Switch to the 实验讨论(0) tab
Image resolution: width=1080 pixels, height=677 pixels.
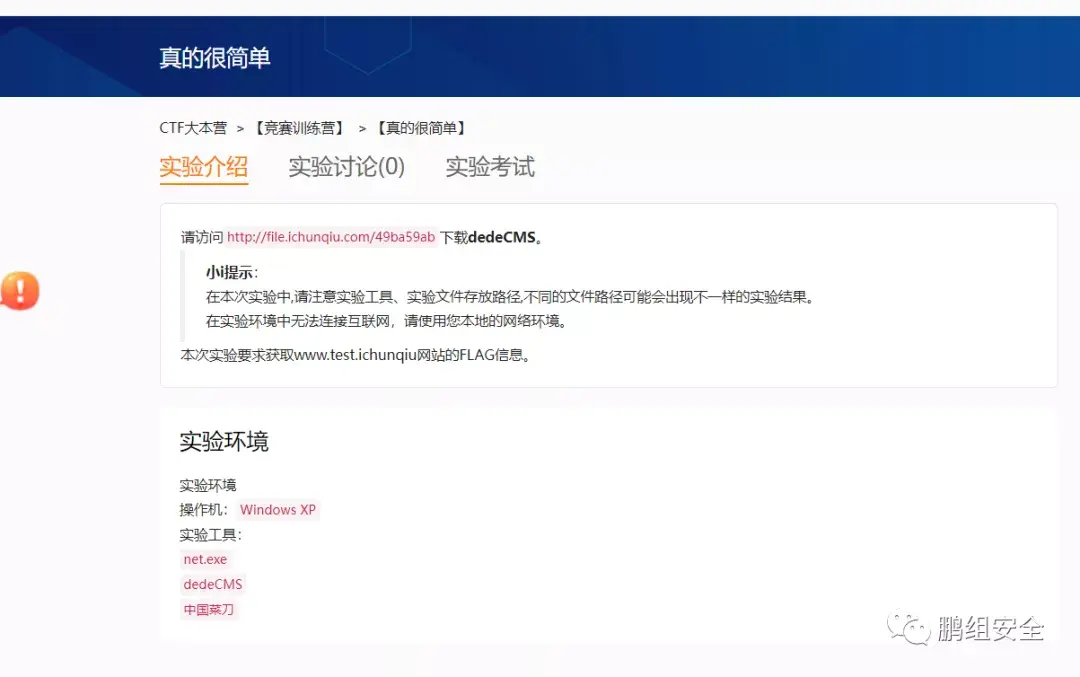(346, 167)
